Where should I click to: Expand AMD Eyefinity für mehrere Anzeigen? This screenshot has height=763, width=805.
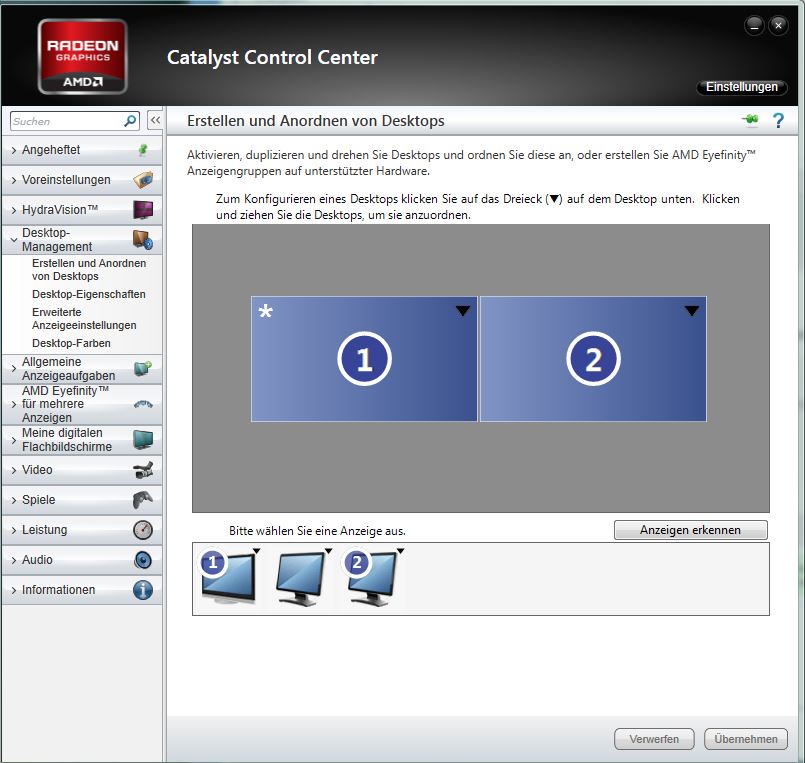pos(82,404)
